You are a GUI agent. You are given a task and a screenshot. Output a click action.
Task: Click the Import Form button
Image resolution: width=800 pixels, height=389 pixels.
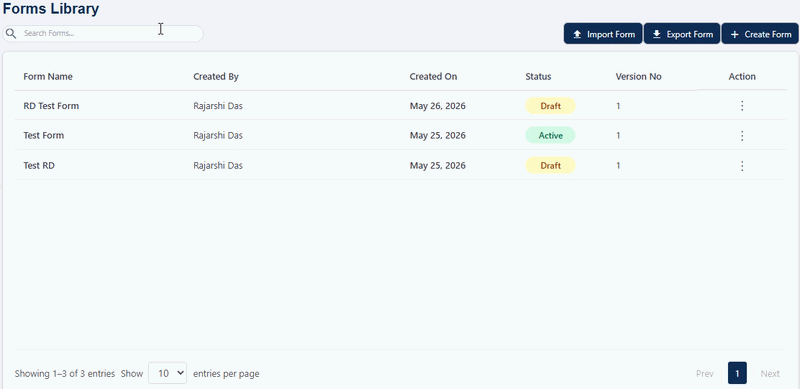tap(603, 34)
